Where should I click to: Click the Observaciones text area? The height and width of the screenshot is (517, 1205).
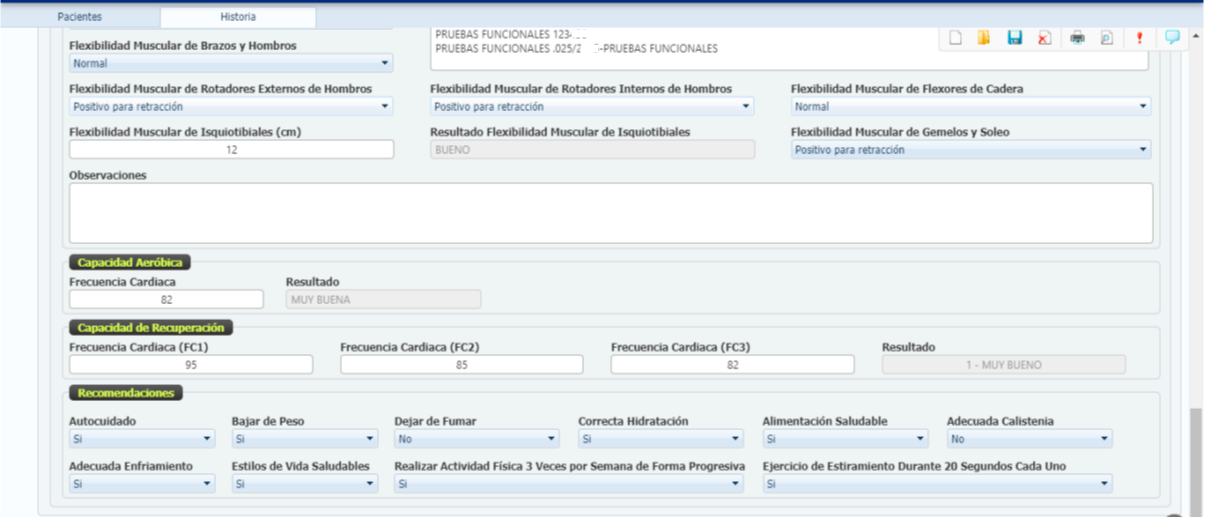pyautogui.click(x=610, y=212)
